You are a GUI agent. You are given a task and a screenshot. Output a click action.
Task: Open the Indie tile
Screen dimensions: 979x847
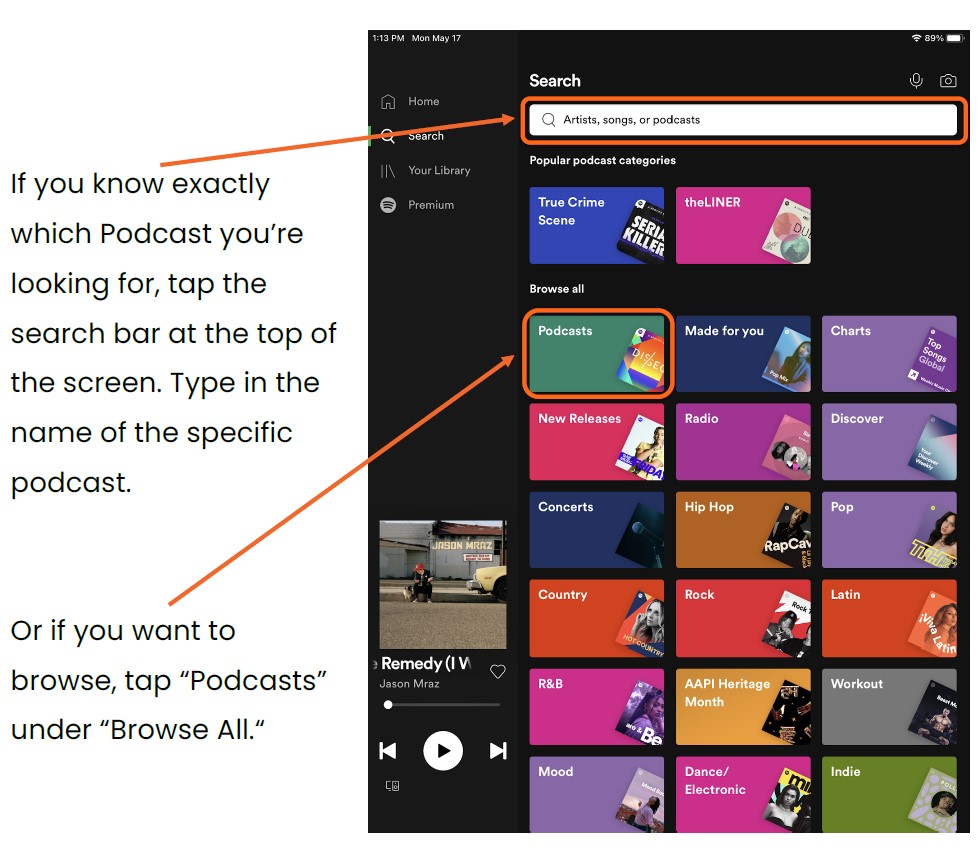[x=889, y=795]
